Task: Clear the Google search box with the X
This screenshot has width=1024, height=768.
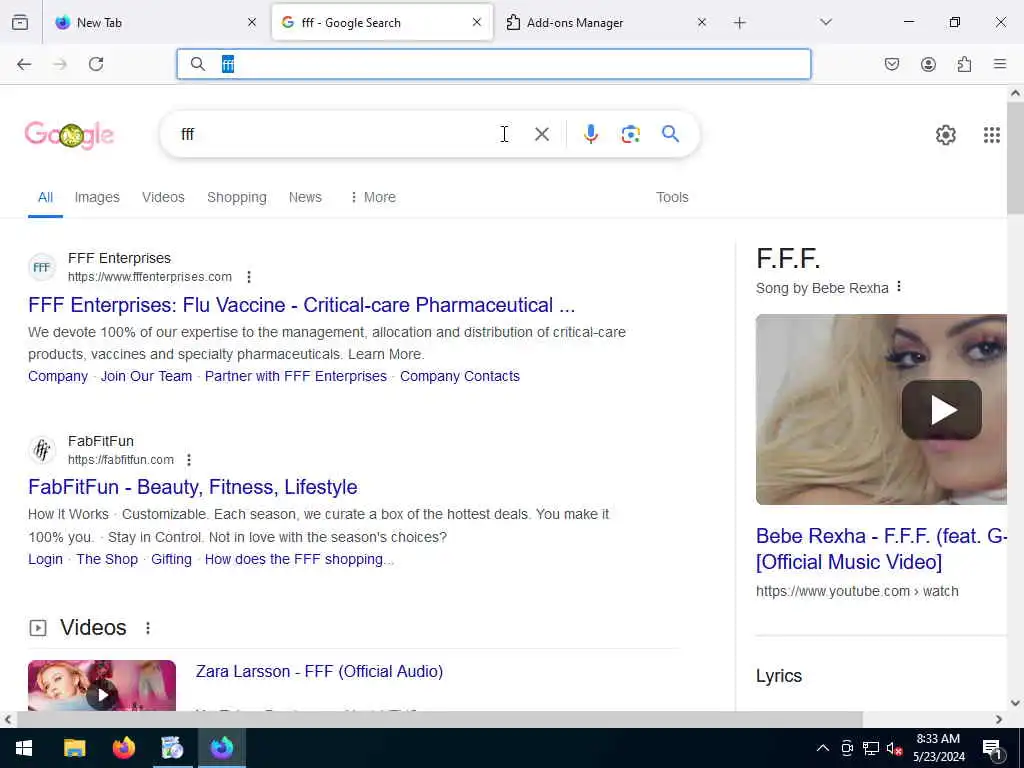Action: click(541, 134)
